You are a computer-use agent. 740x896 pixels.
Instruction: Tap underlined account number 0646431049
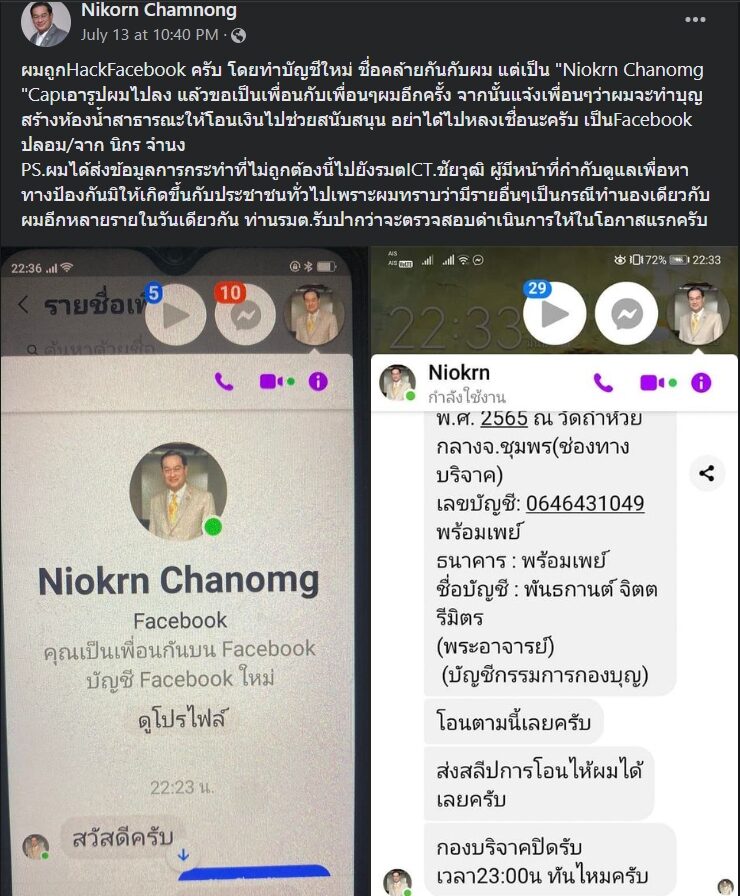(x=585, y=503)
